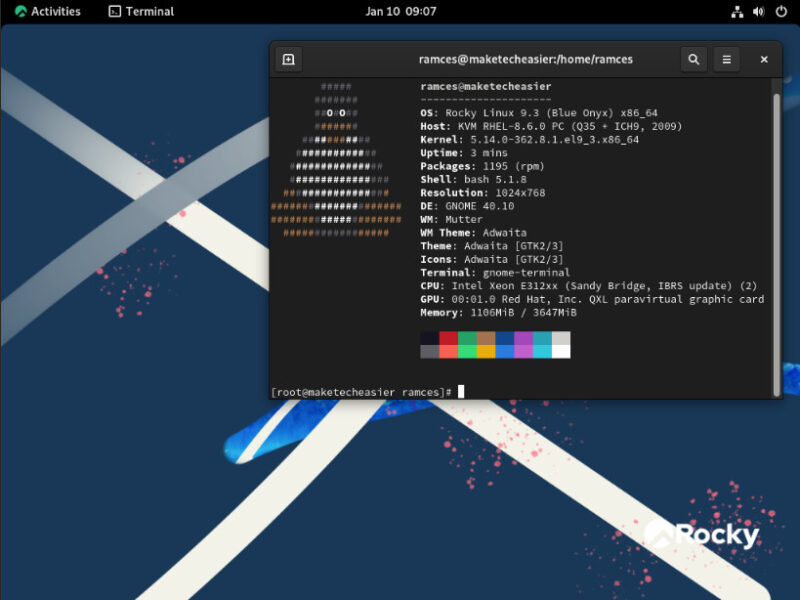Click the terminal title bar text

(x=524, y=59)
